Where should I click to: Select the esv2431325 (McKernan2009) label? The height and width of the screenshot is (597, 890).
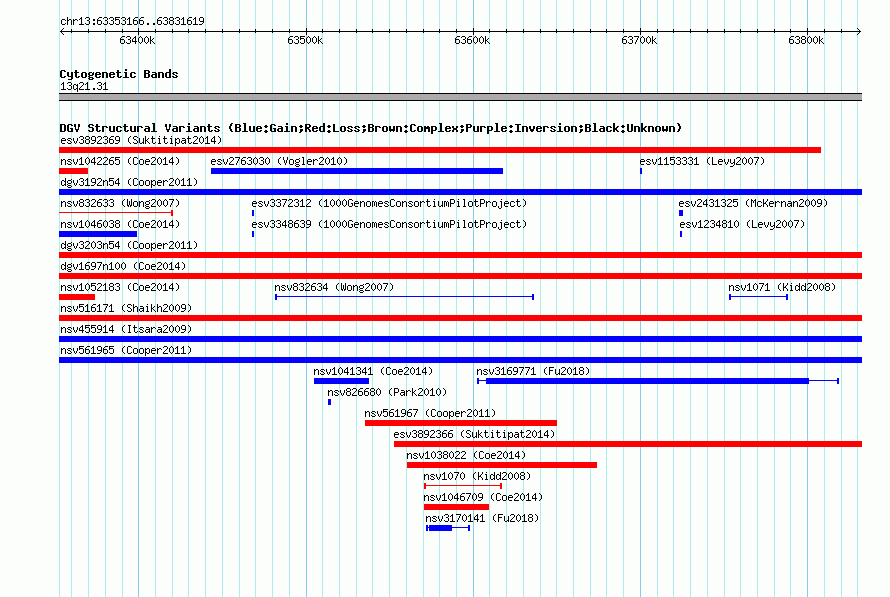tap(753, 203)
